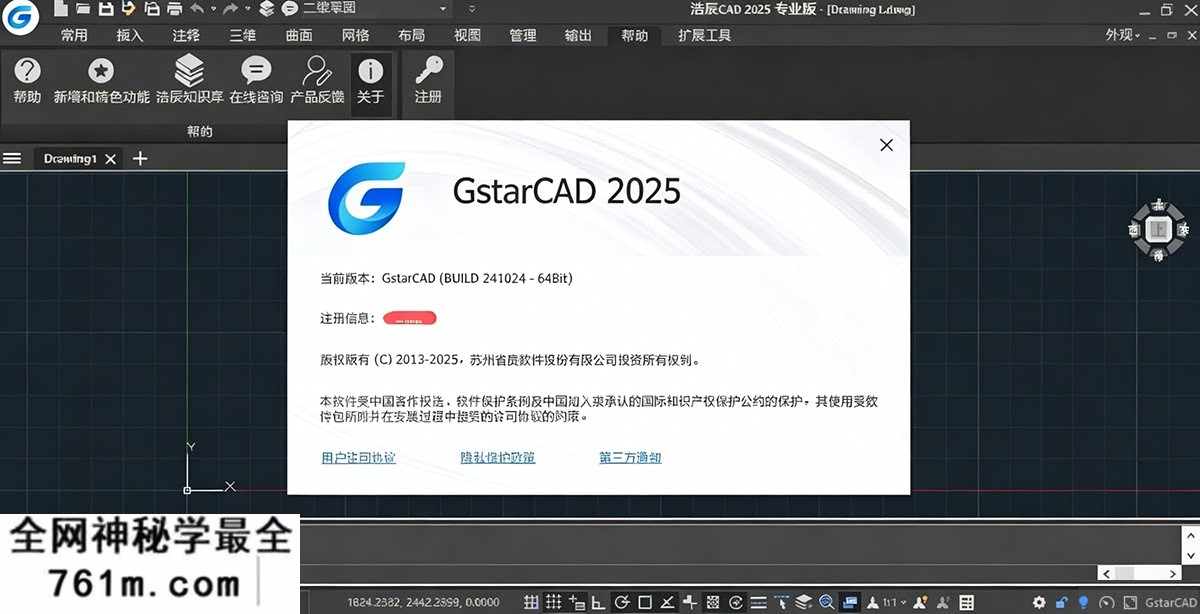Viewport: 1200px width, 614px height.
Task: Click the blue lightbulb isolate objects icon
Action: [x=1082, y=603]
